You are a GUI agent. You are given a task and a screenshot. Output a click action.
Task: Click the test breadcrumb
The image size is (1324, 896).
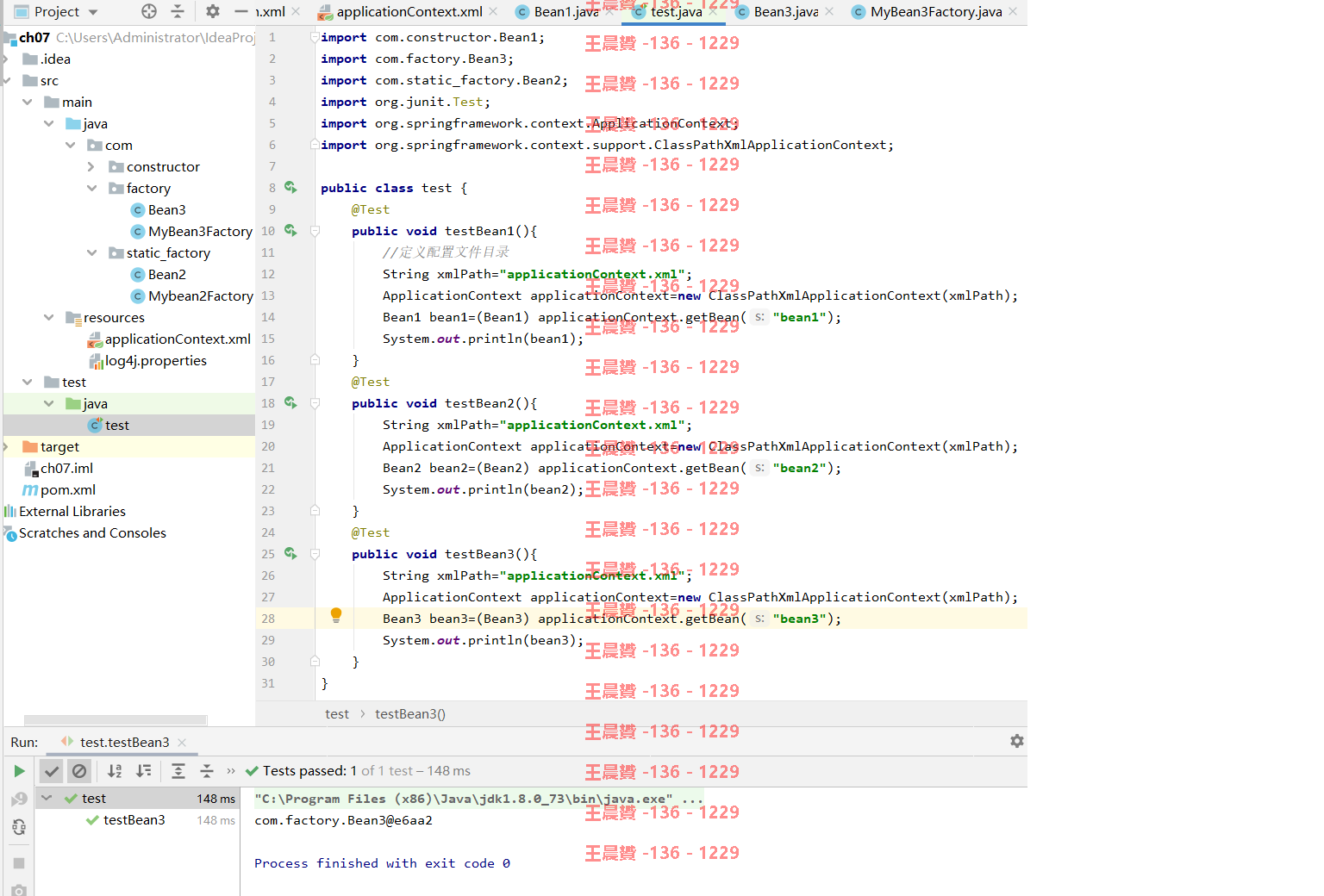(337, 713)
